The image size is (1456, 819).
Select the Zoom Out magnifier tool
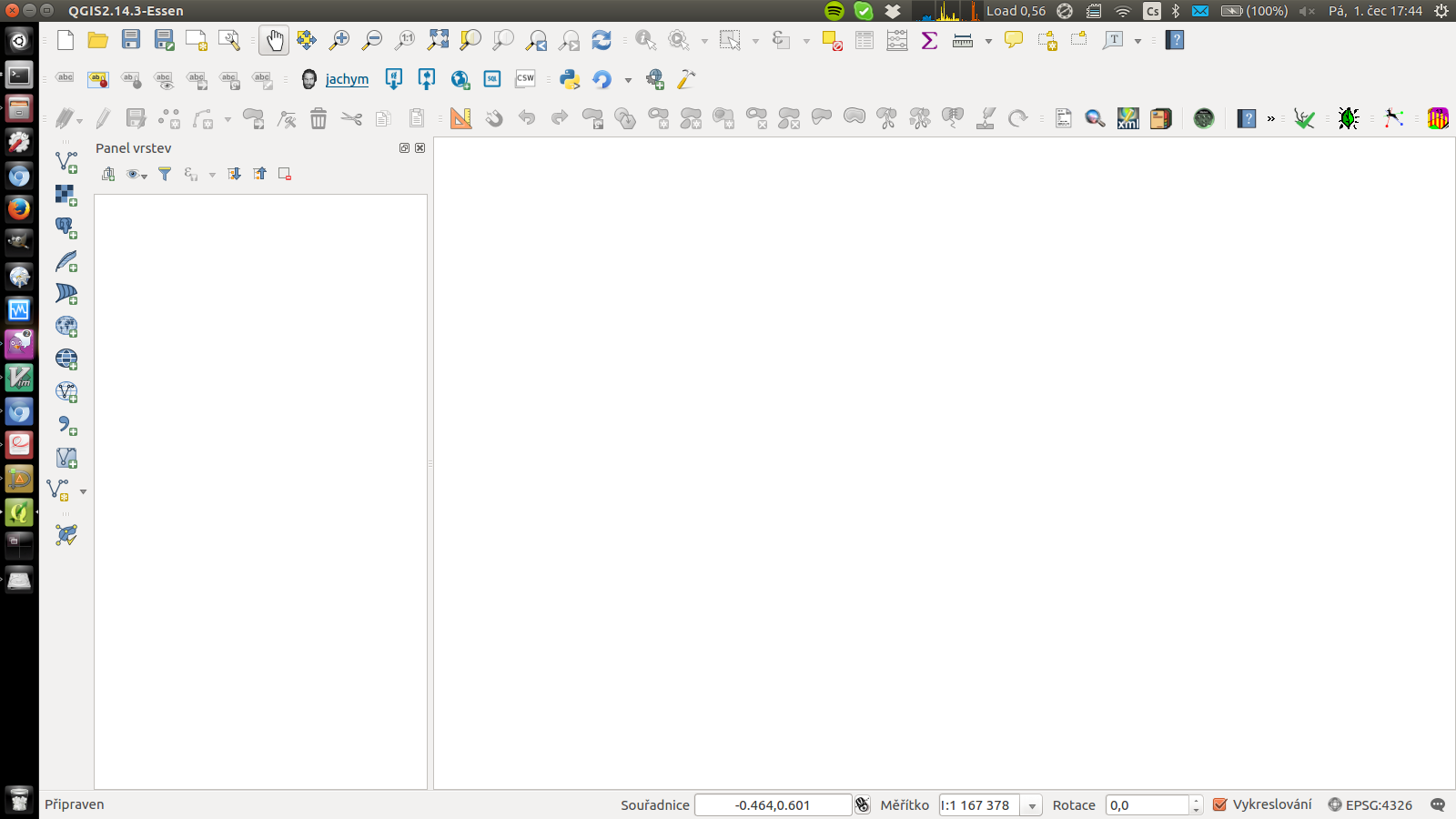(372, 40)
